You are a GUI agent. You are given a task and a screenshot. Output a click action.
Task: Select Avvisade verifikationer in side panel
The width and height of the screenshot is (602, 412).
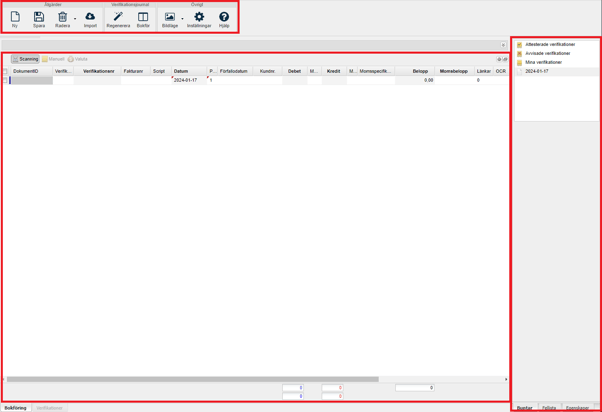pos(548,54)
